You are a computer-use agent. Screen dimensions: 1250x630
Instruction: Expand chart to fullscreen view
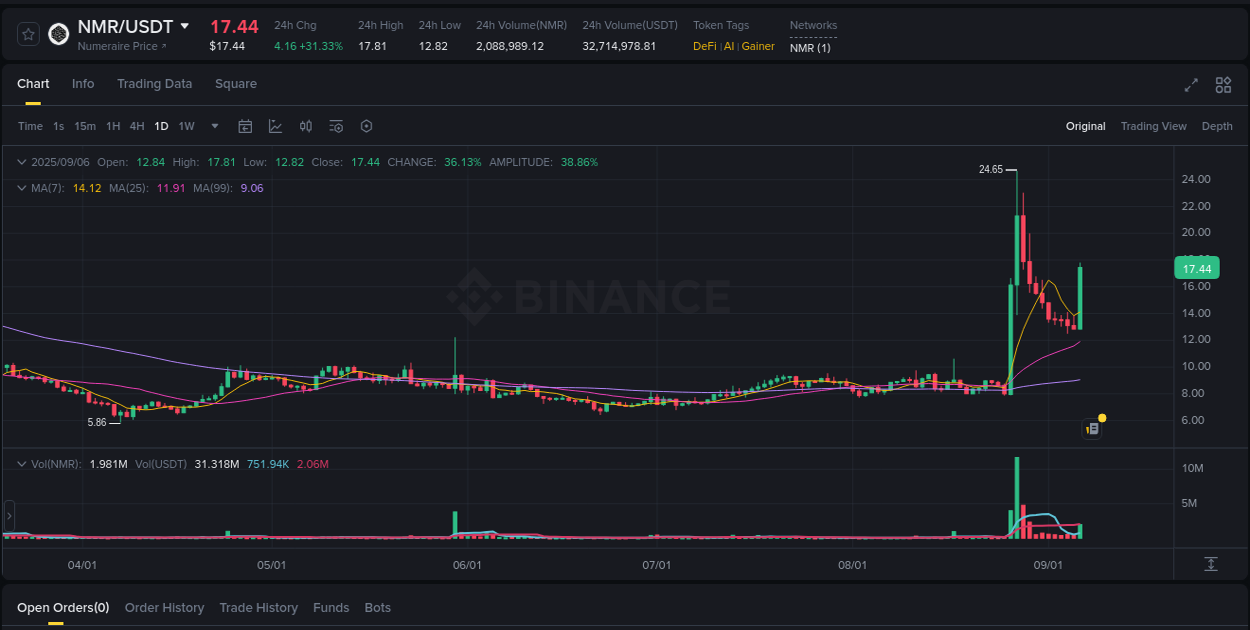[1190, 86]
